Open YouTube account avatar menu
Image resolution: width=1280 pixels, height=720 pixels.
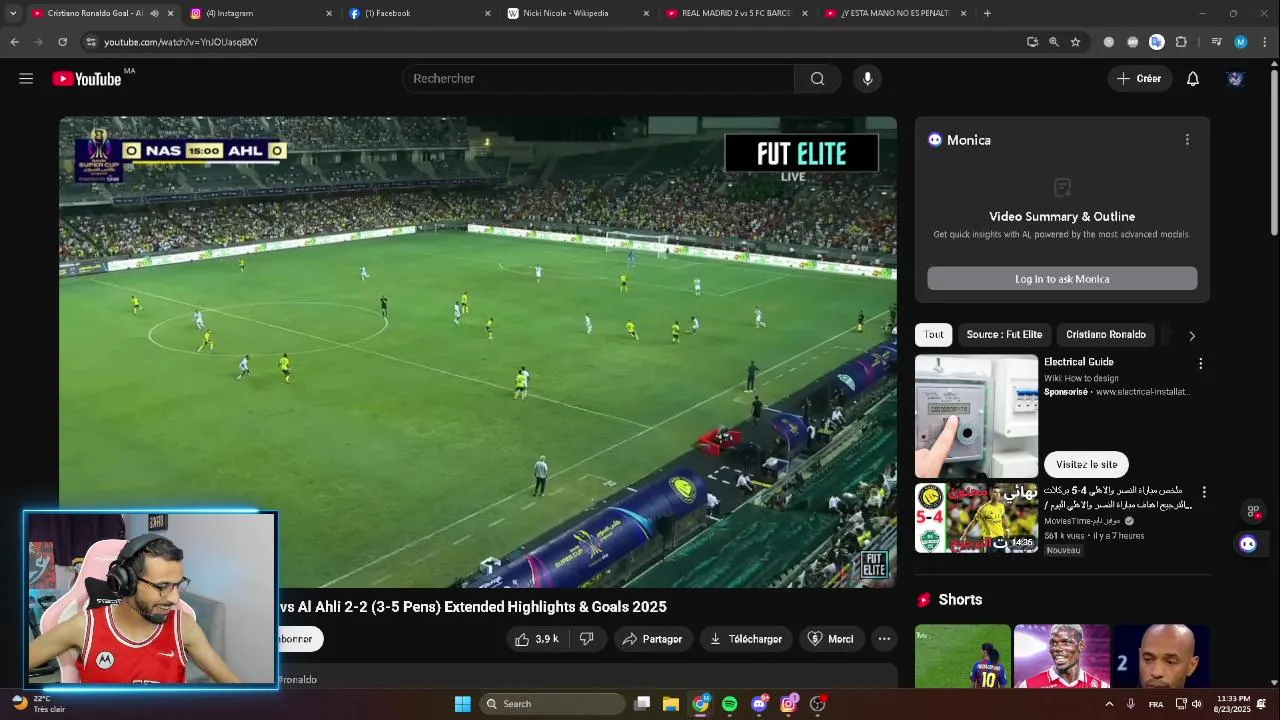pyautogui.click(x=1235, y=78)
